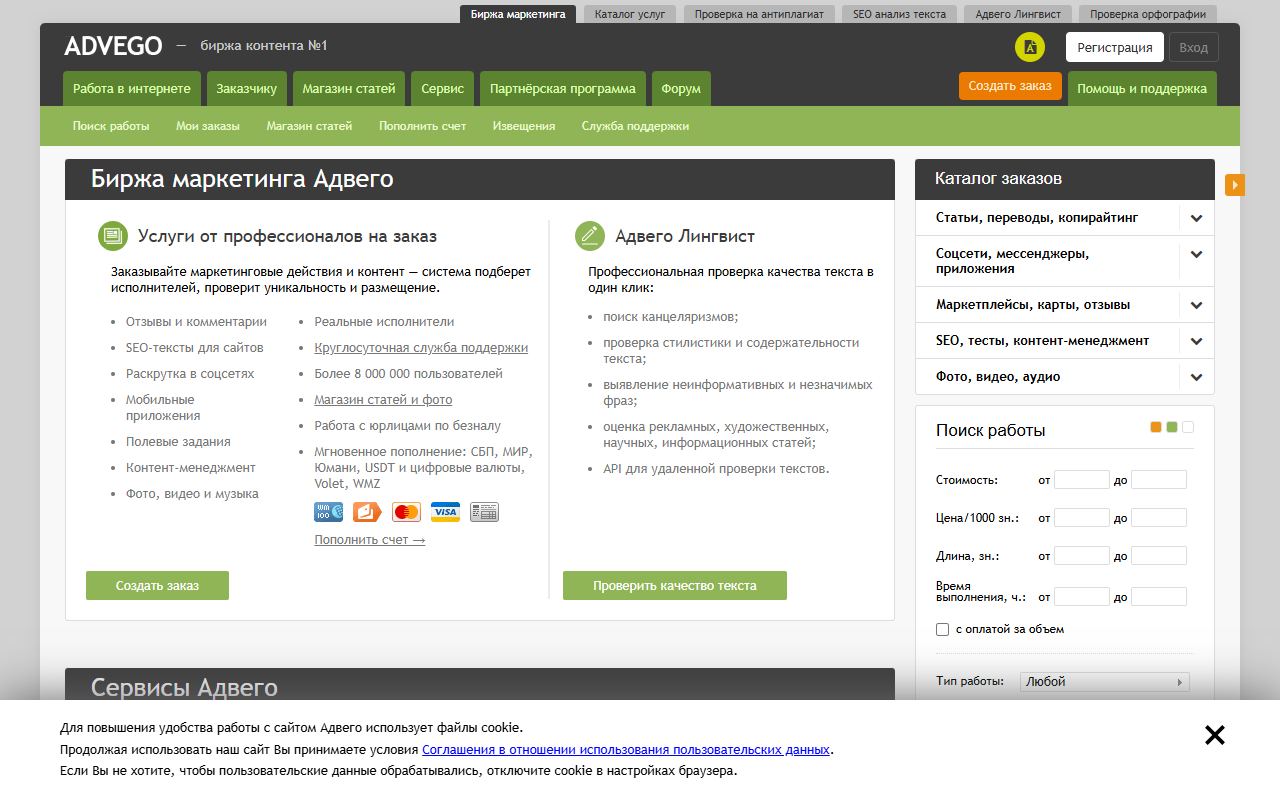
Task: Open the 'Форум' menu item
Action: pyautogui.click(x=681, y=88)
